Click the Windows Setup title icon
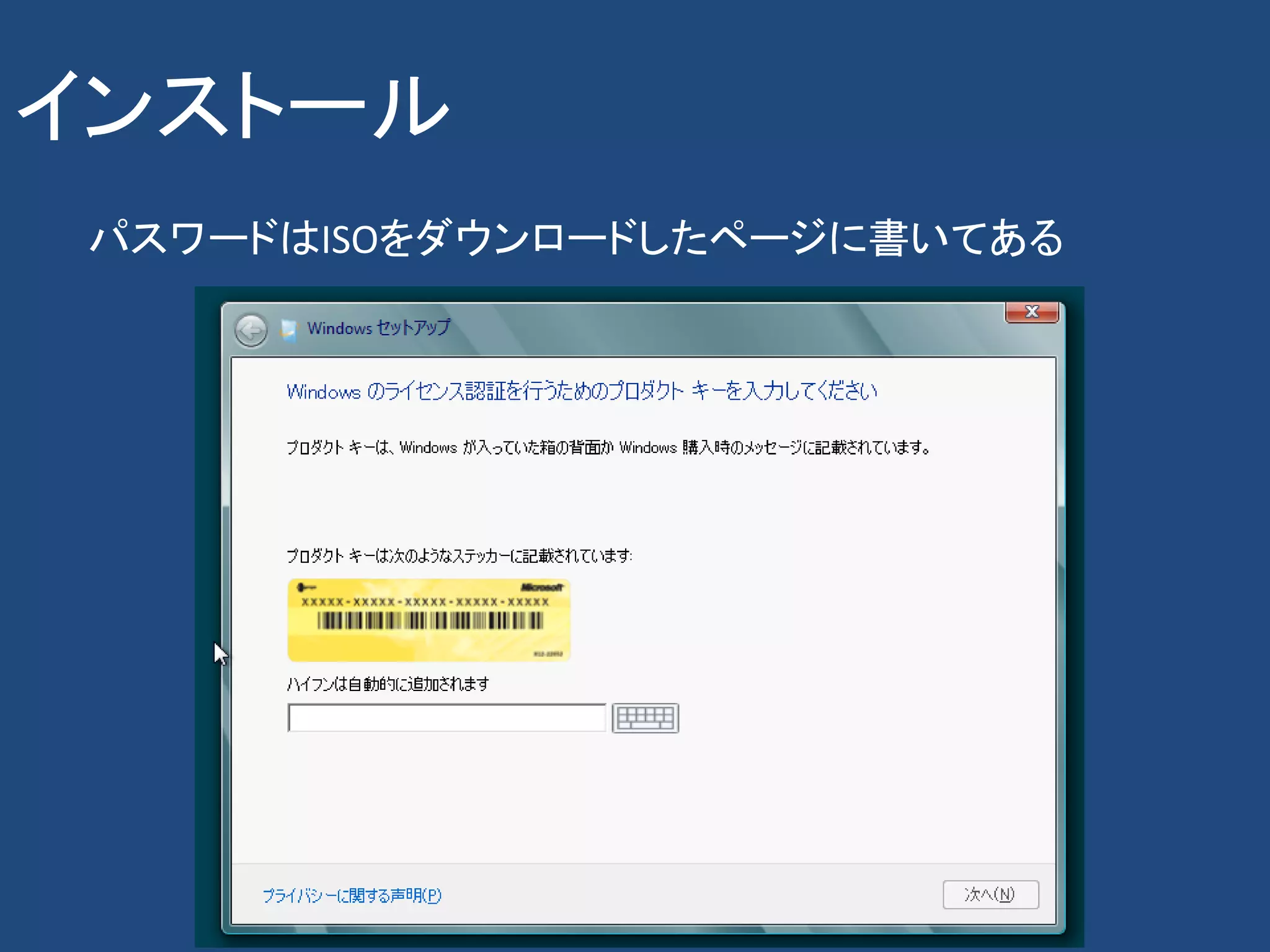 288,329
